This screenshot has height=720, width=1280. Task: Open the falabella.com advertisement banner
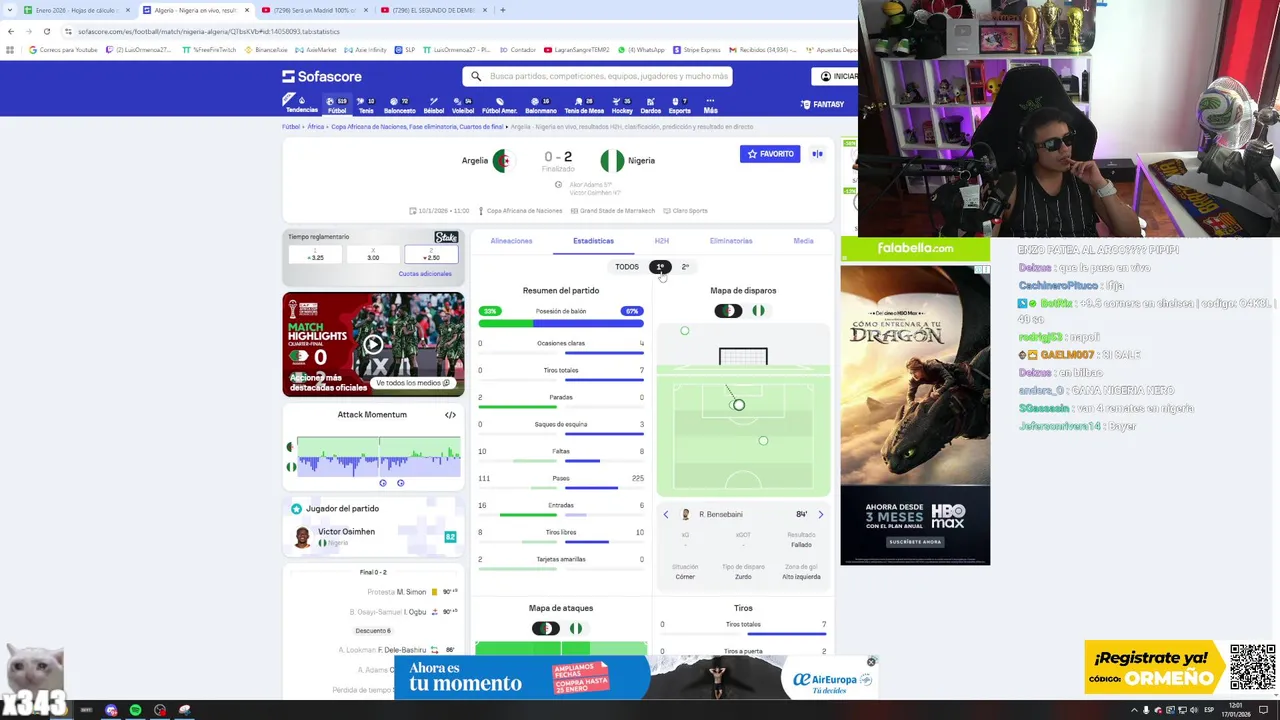pyautogui.click(x=915, y=248)
